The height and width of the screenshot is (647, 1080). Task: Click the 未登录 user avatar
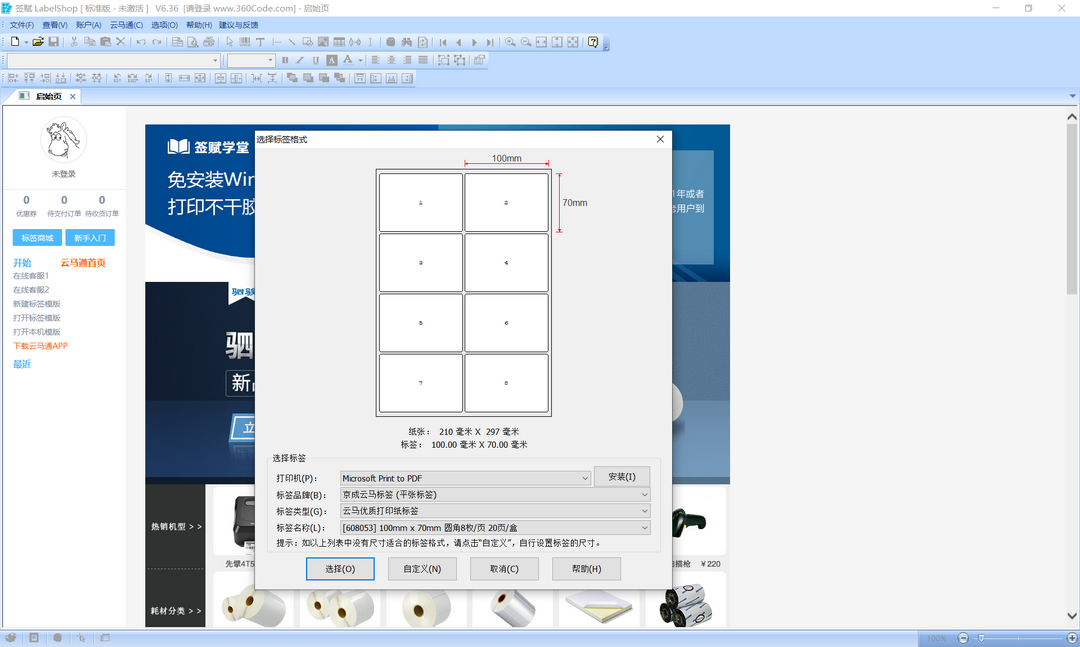coord(64,141)
